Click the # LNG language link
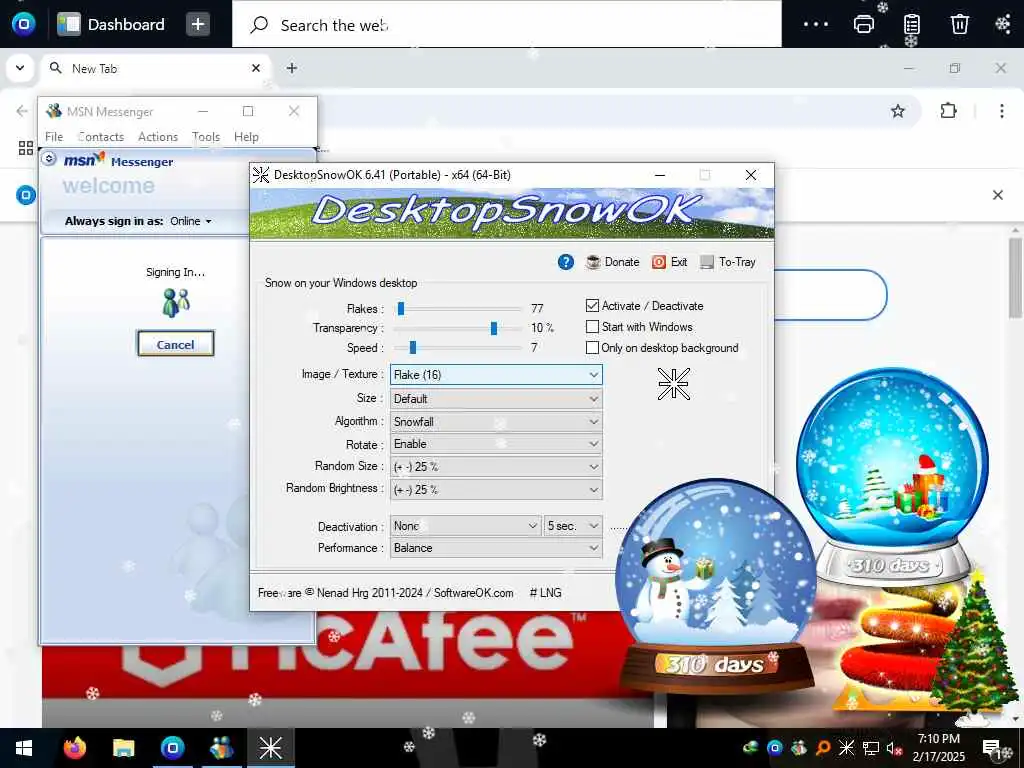 [545, 593]
